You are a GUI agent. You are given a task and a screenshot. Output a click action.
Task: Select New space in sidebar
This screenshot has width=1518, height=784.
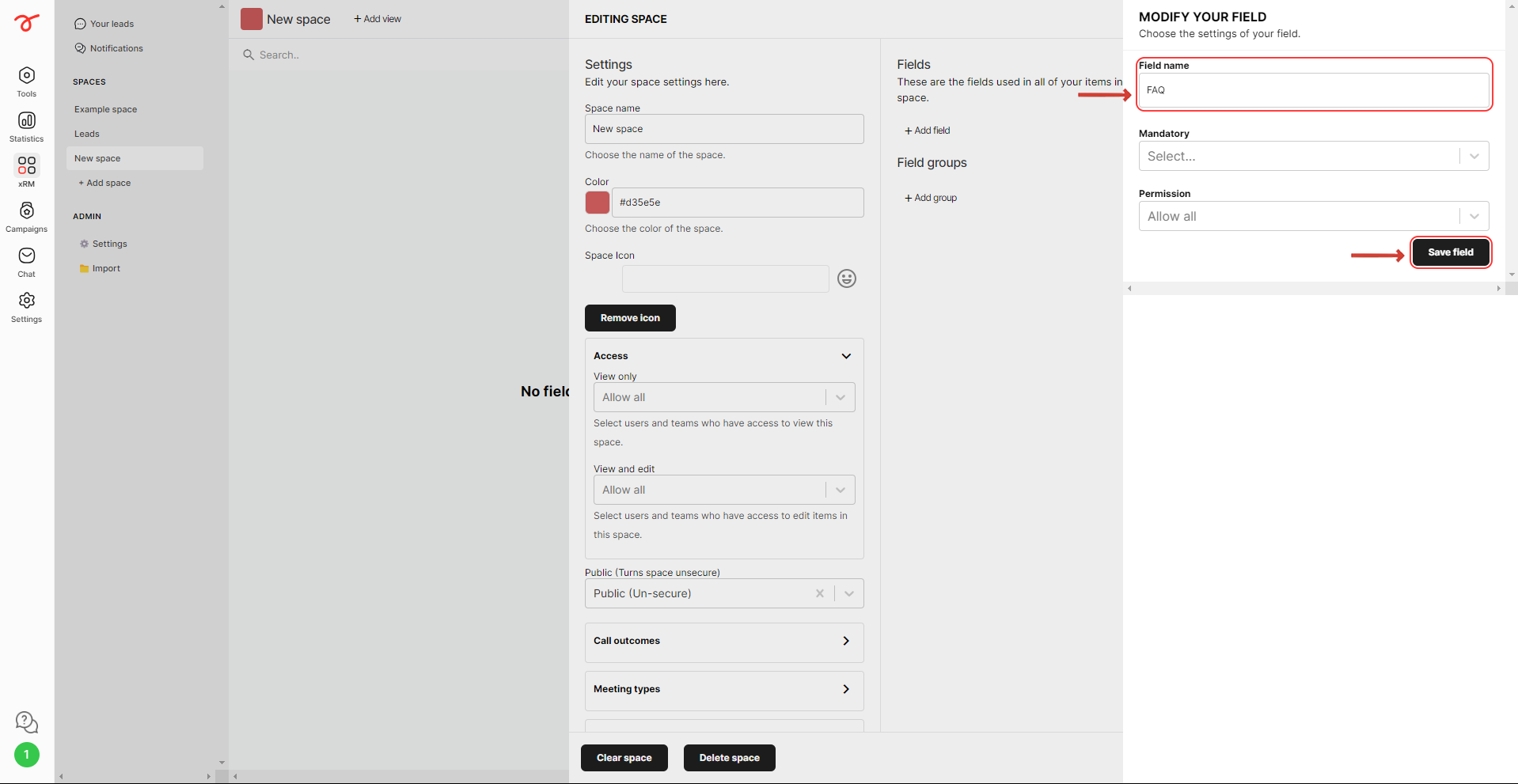(135, 158)
